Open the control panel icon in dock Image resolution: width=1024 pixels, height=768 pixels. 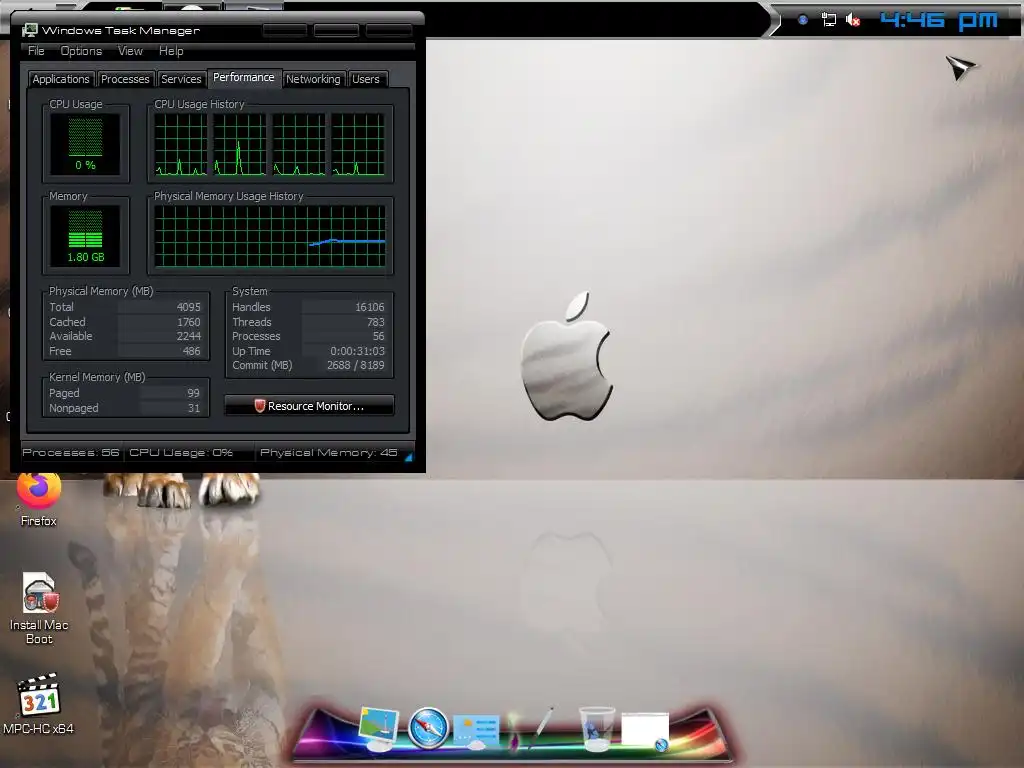pos(476,731)
